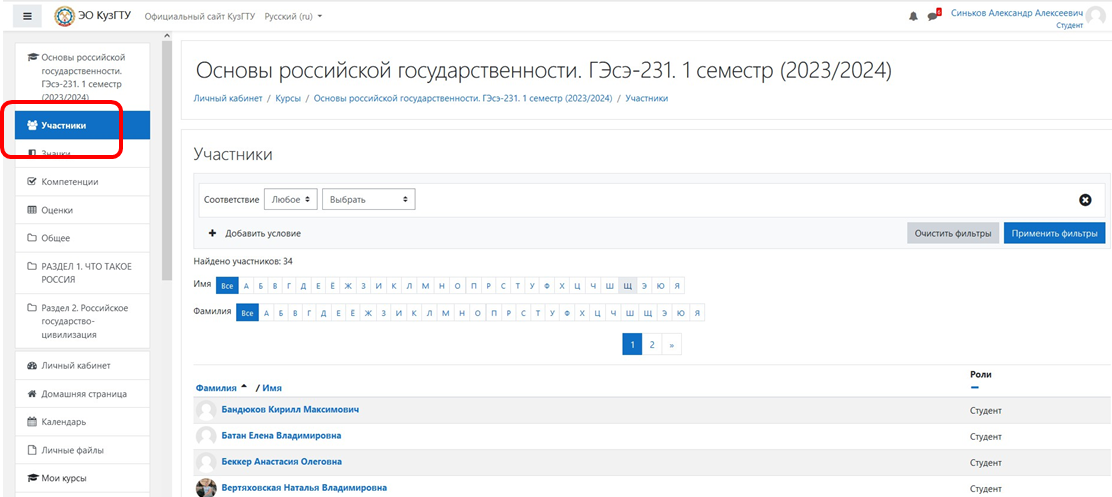Click Применить фильтры button
The image size is (1112, 497).
[x=1054, y=233]
